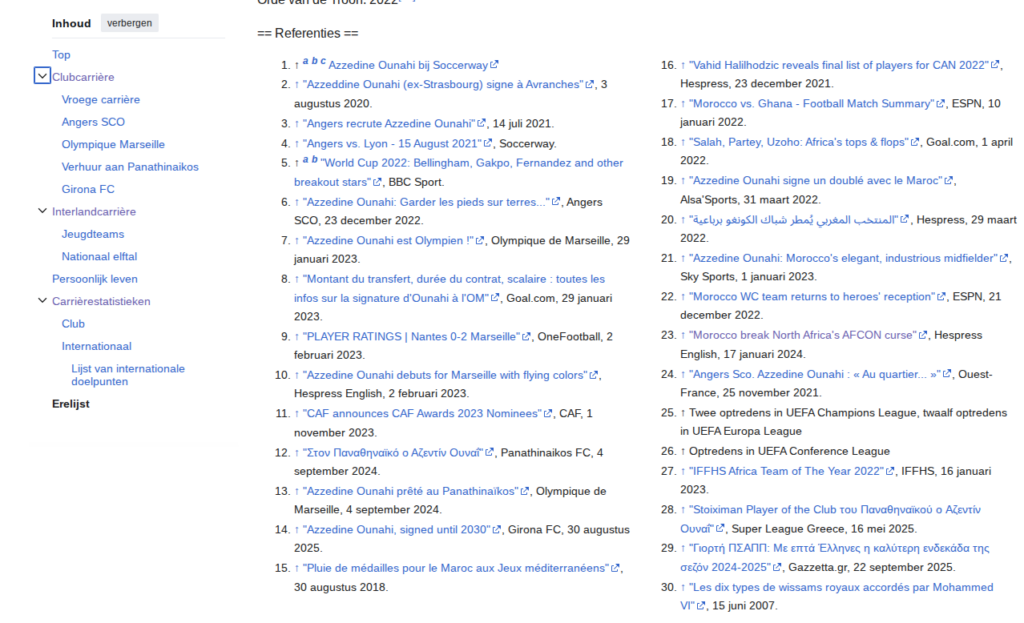Jump to Erelijst section in contents
Image resolution: width=1024 pixels, height=623 pixels.
tap(71, 404)
